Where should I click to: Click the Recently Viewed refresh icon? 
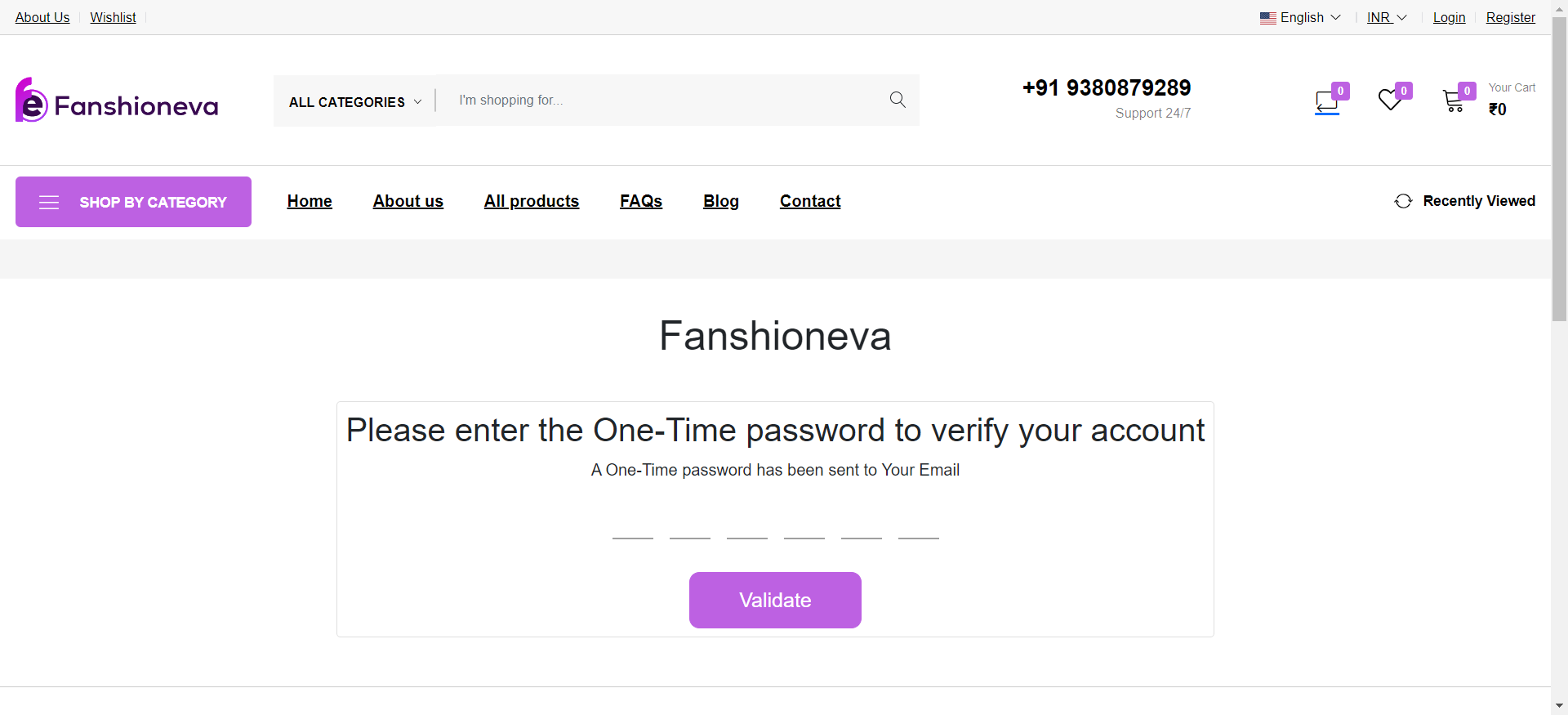coord(1403,201)
